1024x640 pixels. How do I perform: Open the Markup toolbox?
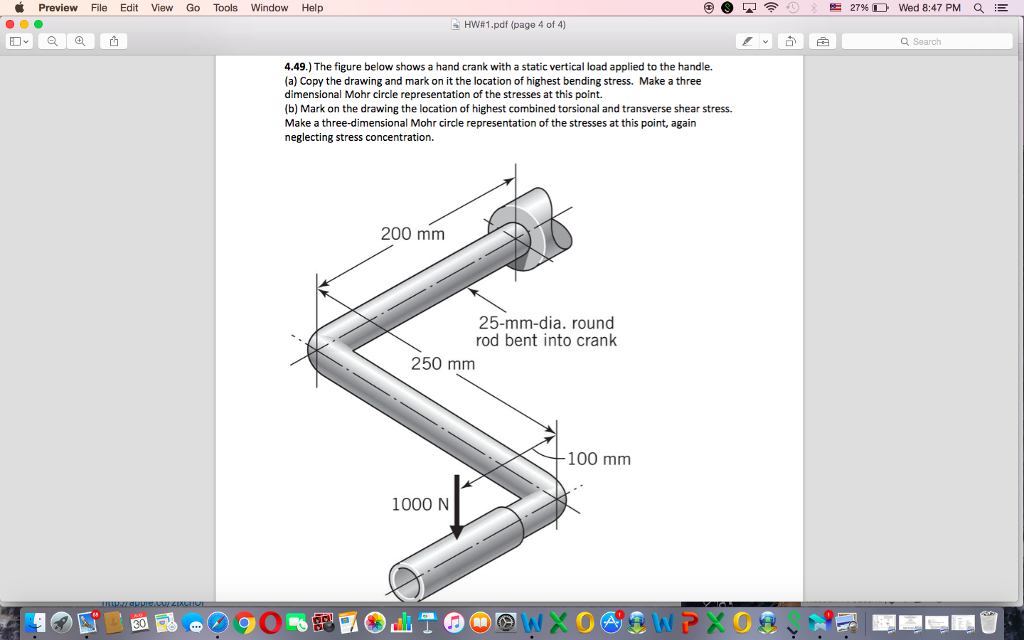(x=823, y=41)
